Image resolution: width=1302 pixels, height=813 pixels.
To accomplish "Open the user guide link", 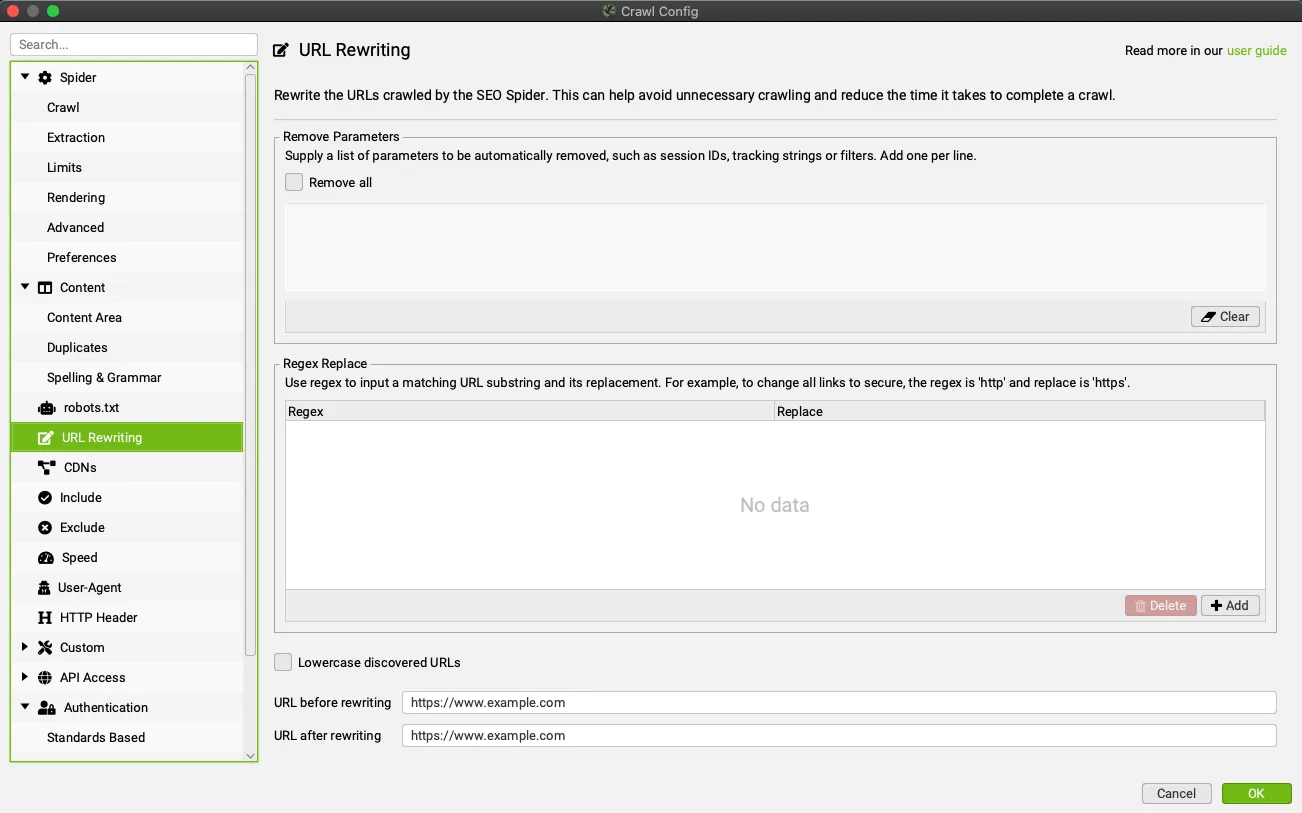I will tap(1256, 51).
